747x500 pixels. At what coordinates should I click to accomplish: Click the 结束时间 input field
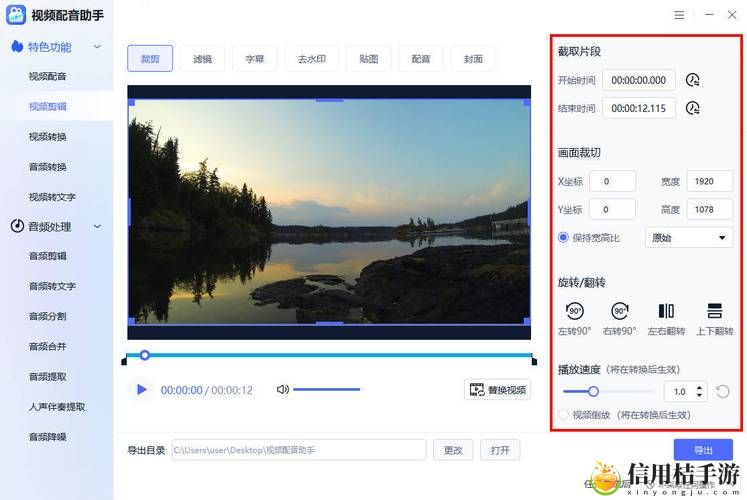[x=639, y=108]
